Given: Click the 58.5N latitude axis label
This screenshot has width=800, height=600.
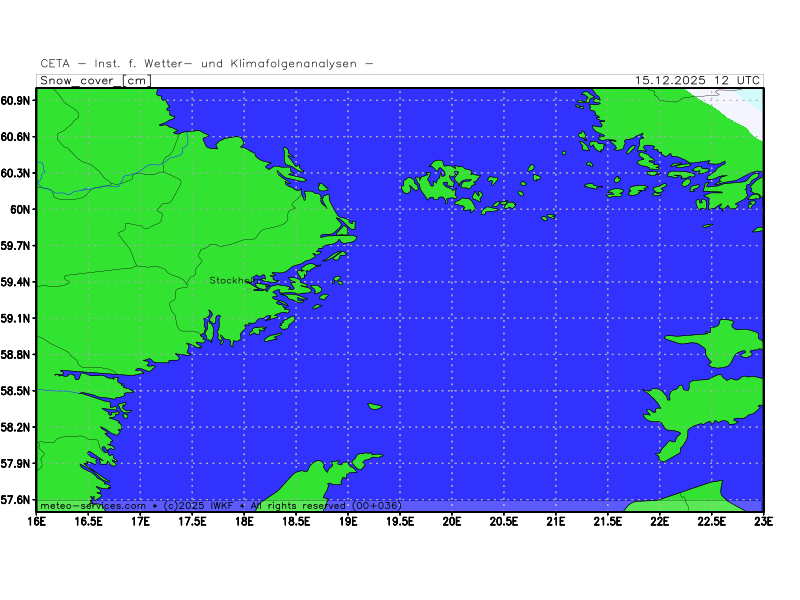Looking at the screenshot, I should coord(17,391).
